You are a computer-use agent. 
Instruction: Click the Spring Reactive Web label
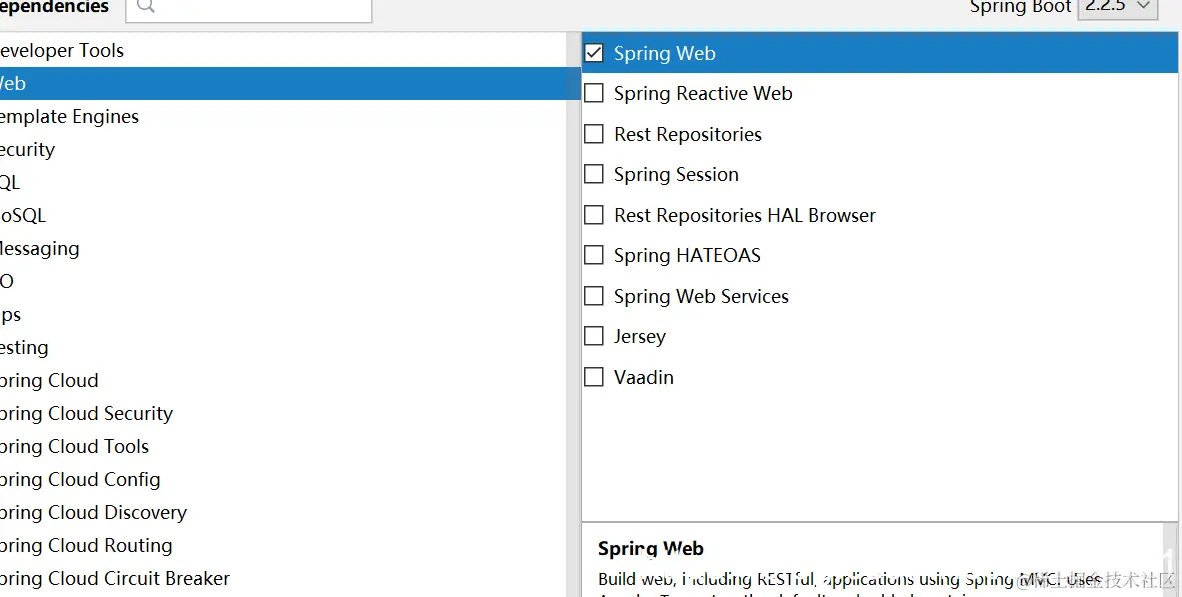coord(703,93)
